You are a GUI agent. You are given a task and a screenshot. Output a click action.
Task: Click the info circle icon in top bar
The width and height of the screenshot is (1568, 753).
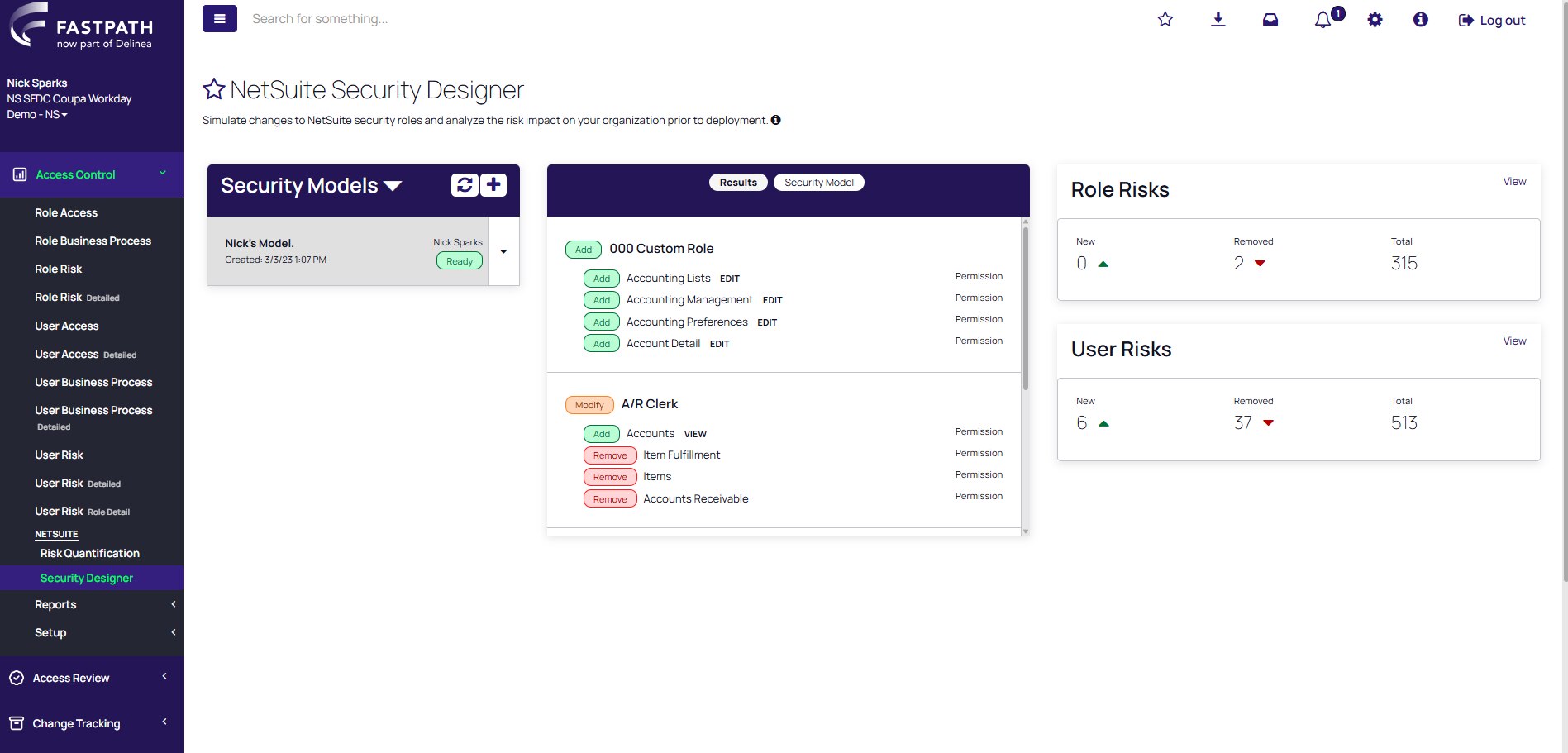[x=1421, y=19]
